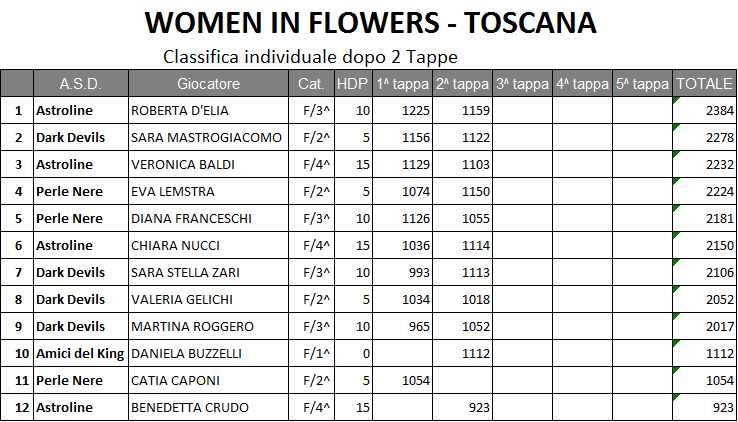Image resolution: width=738 pixels, height=422 pixels.
Task: Click the 5^ tappa column header
Action: click(x=642, y=84)
